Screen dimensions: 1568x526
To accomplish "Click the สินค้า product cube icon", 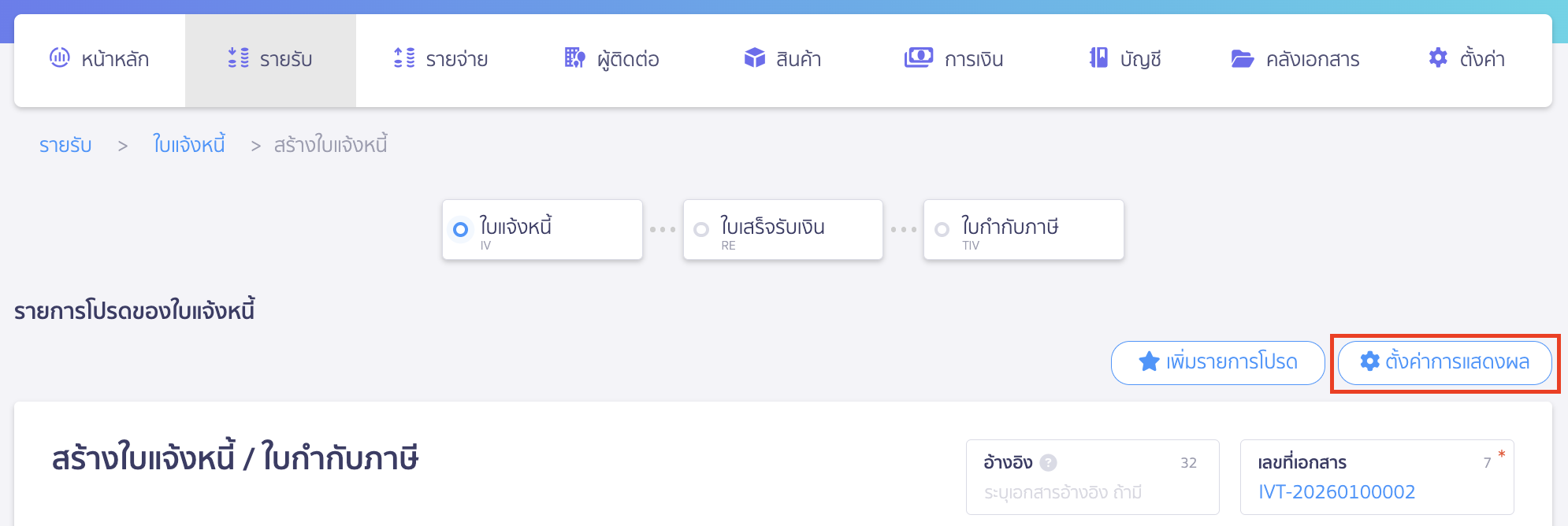I will [755, 57].
